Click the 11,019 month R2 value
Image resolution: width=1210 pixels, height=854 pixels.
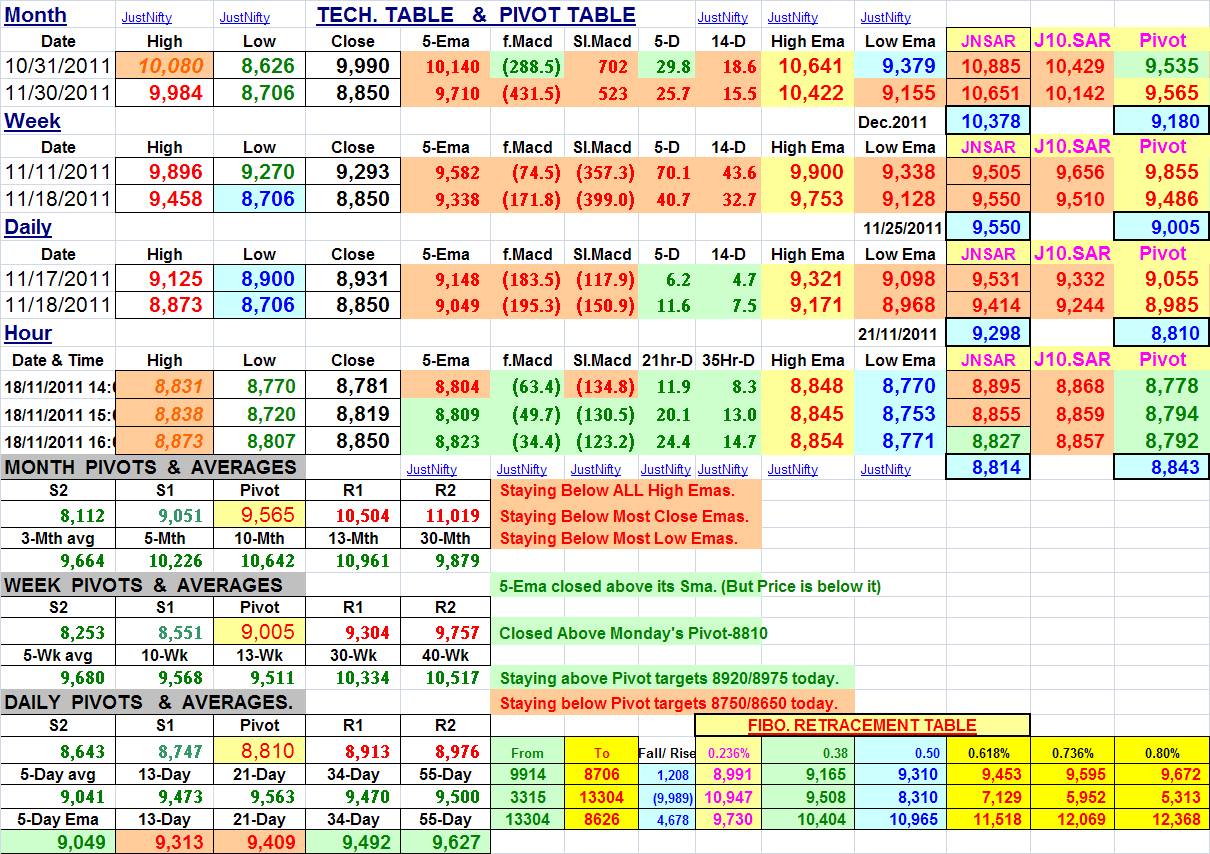tap(446, 516)
